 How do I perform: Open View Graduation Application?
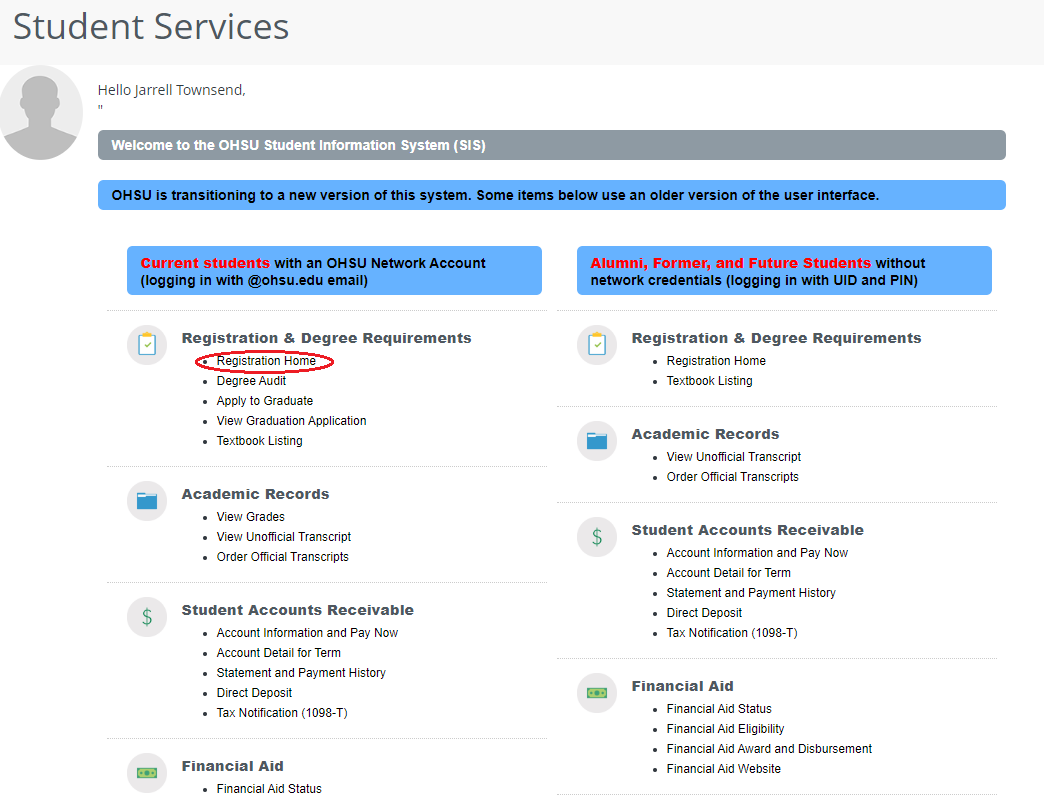pos(291,421)
